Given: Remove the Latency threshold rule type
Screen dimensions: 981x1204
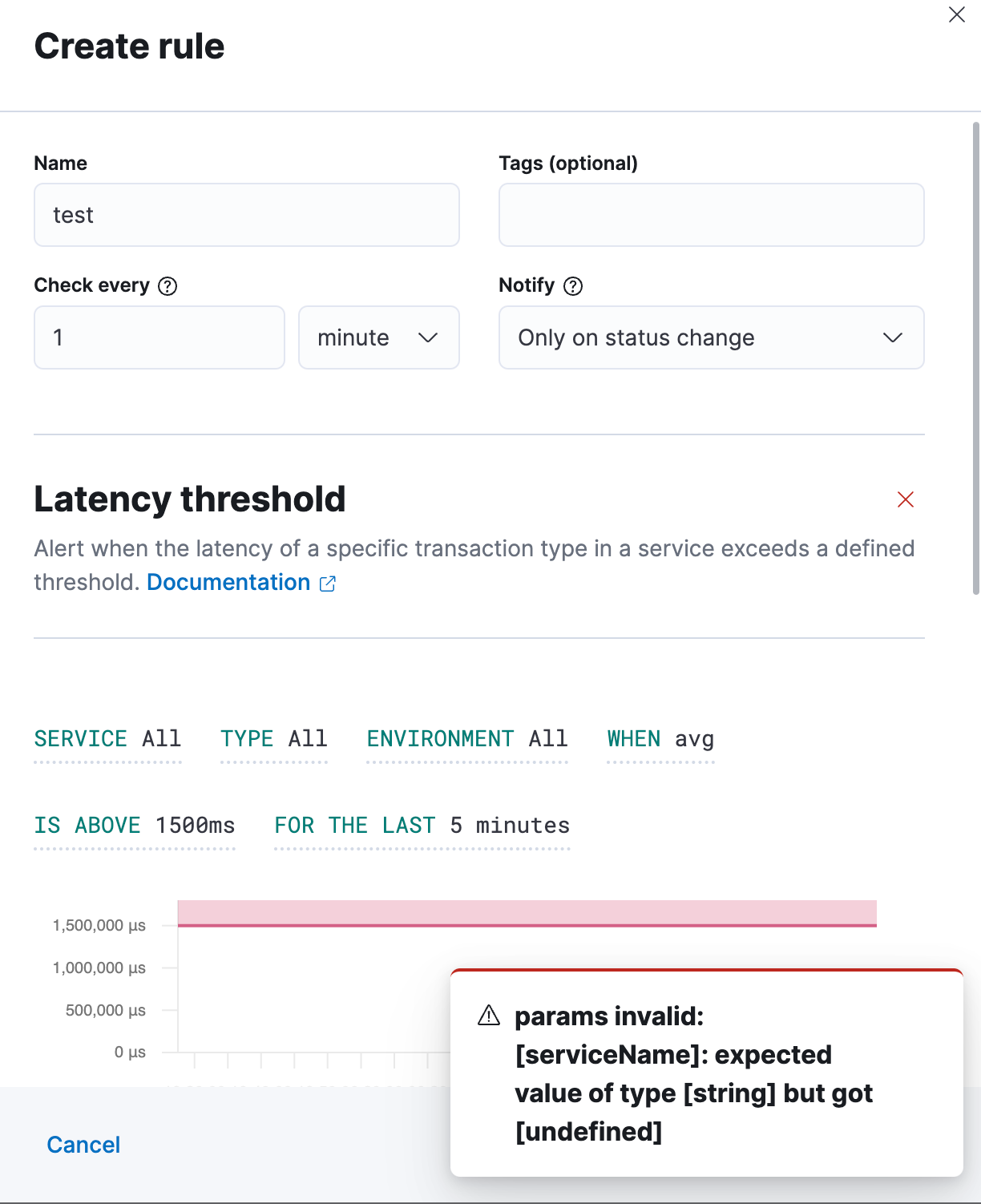Looking at the screenshot, I should pyautogui.click(x=906, y=499).
